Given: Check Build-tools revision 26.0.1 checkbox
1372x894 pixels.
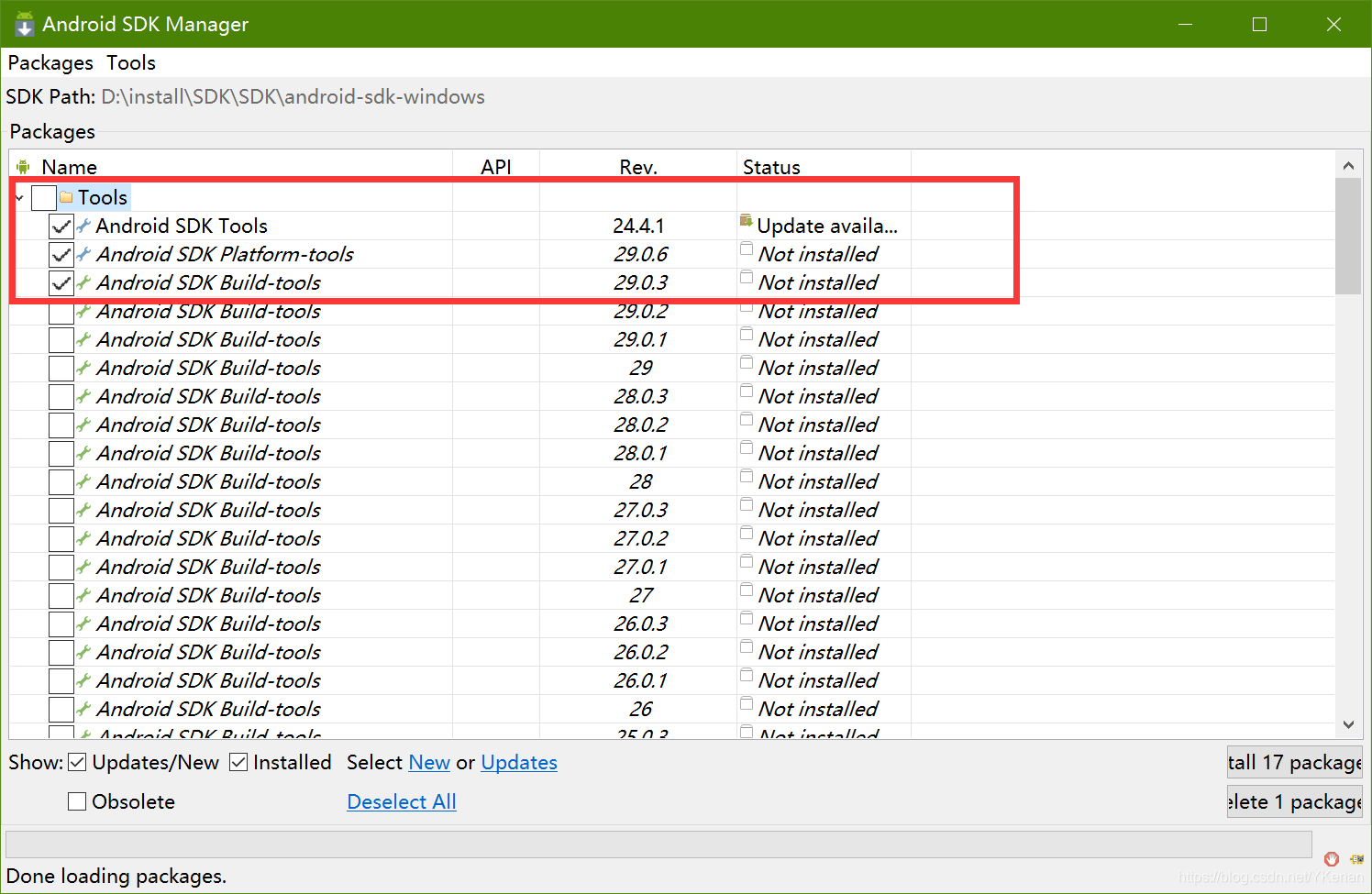Looking at the screenshot, I should 61,680.
